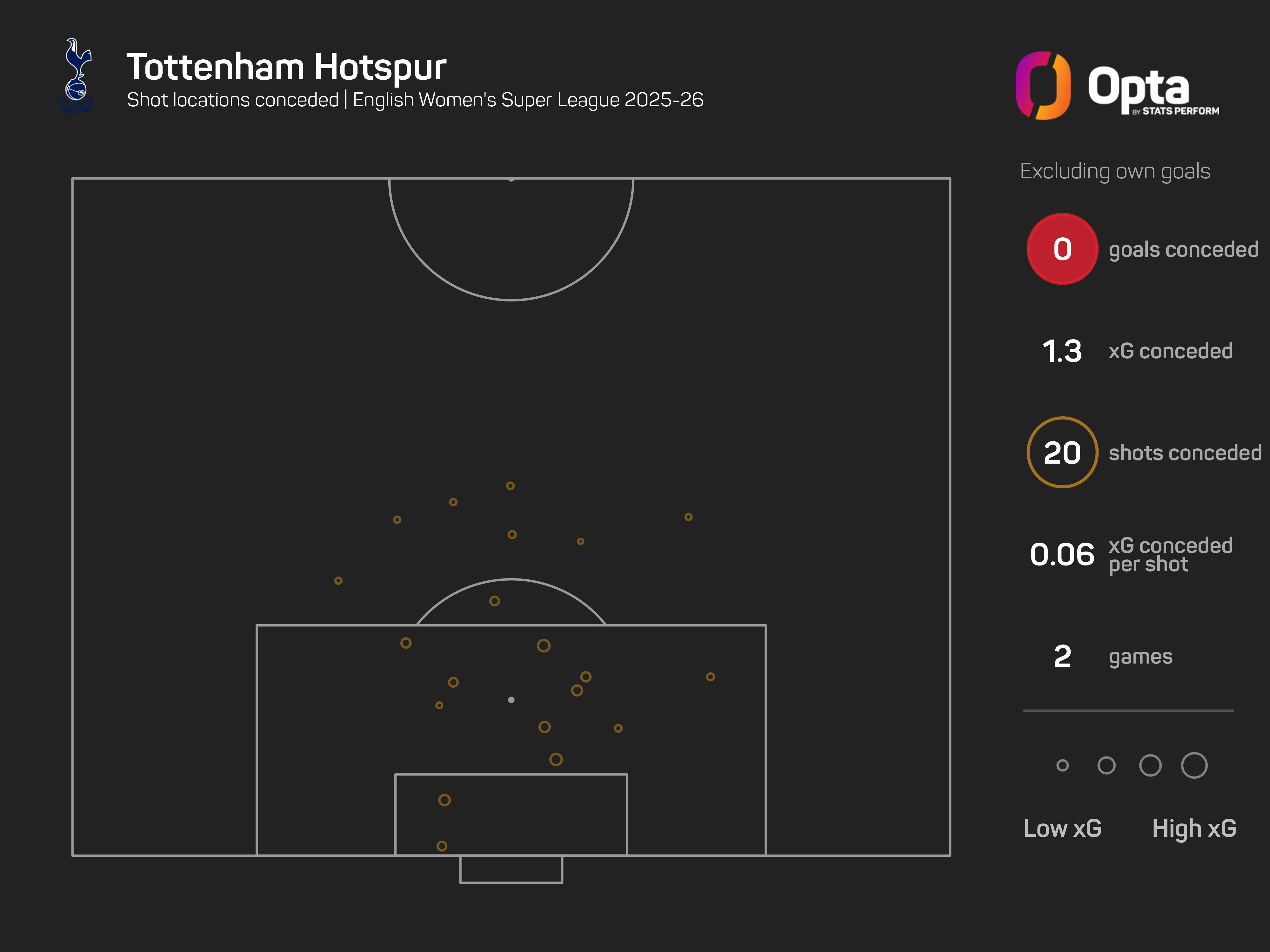Click the Tottenham Hotspur title text

pyautogui.click(x=286, y=67)
